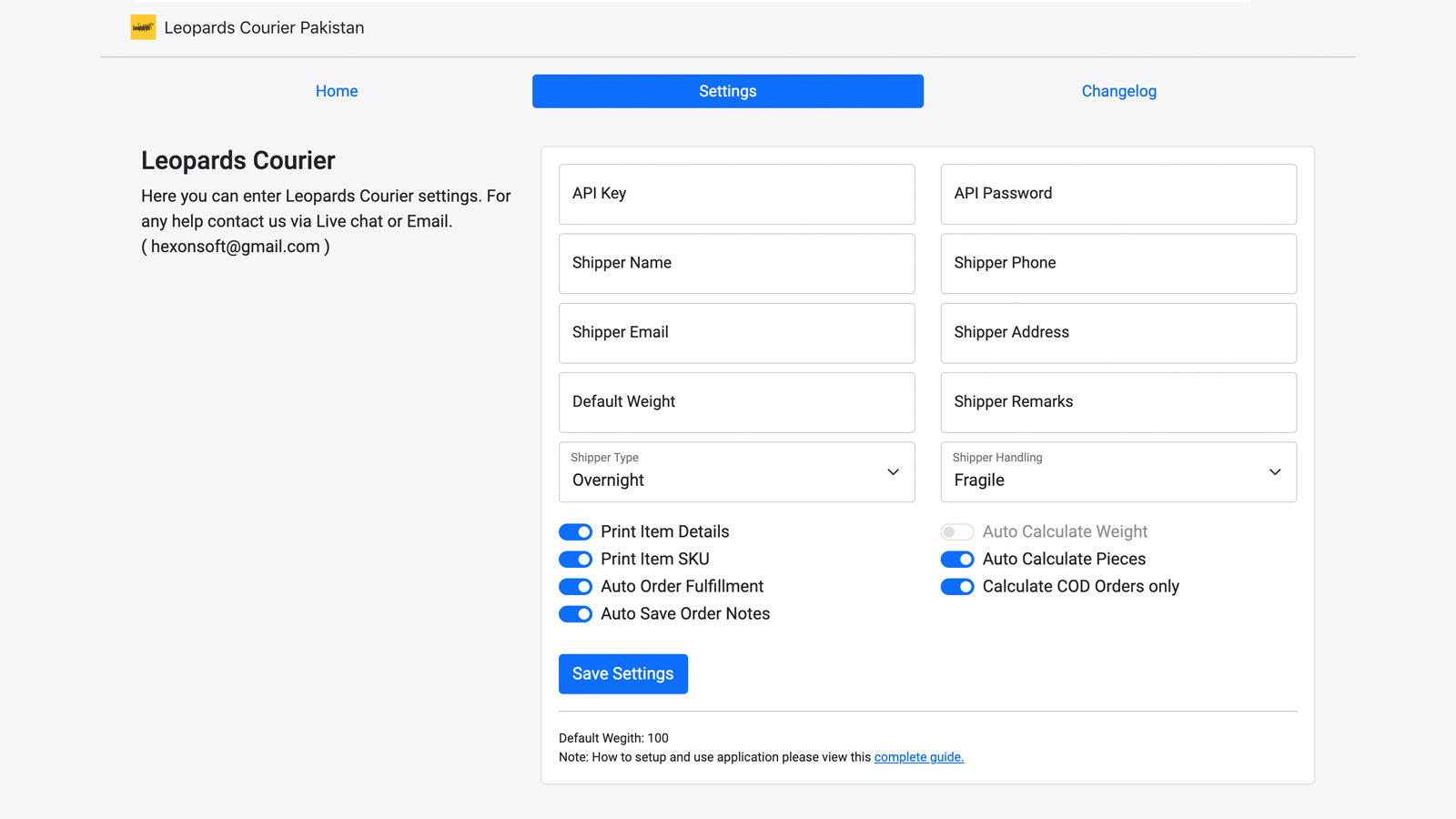
Task: Click the Shipper Remarks field
Action: point(1117,402)
